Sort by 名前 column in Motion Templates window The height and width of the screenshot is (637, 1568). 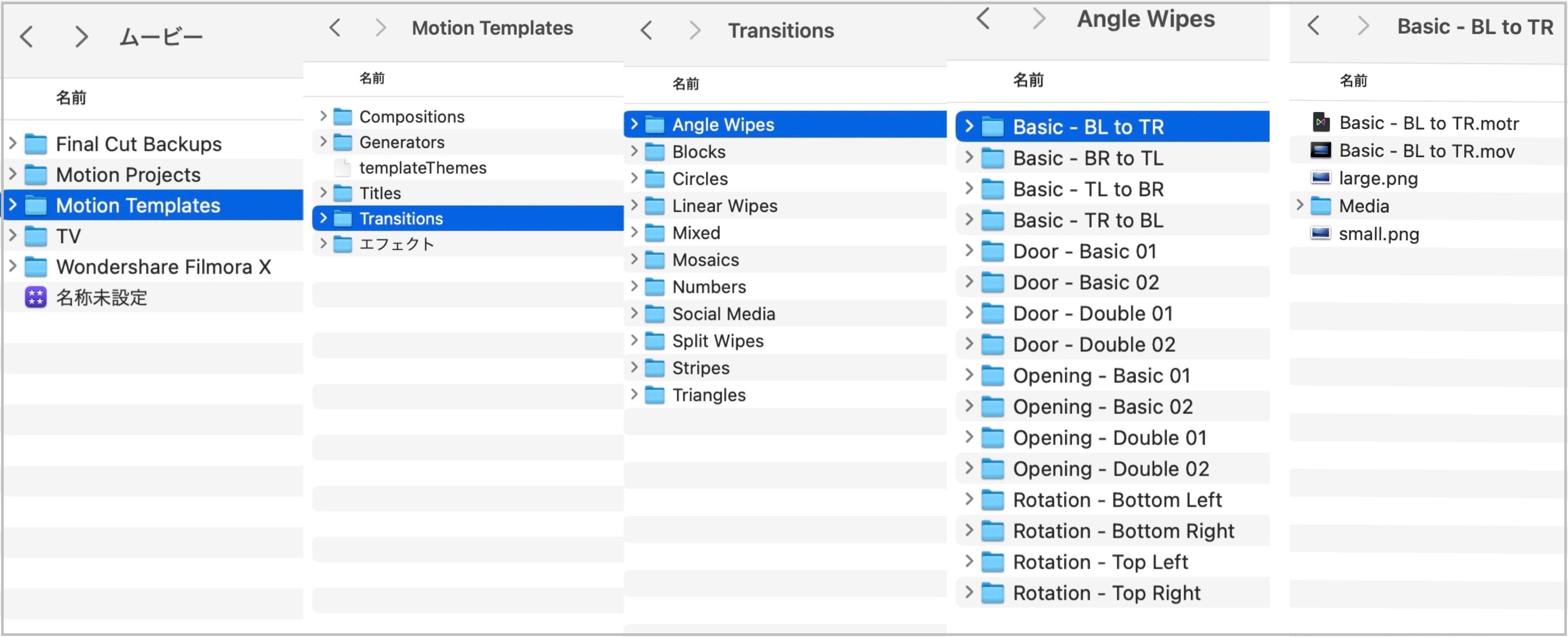click(x=371, y=78)
